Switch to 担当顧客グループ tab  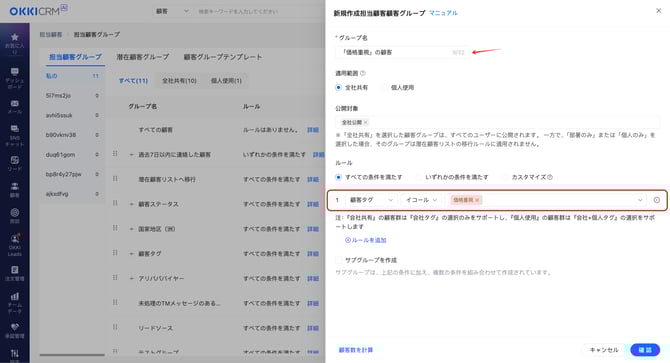click(x=75, y=57)
